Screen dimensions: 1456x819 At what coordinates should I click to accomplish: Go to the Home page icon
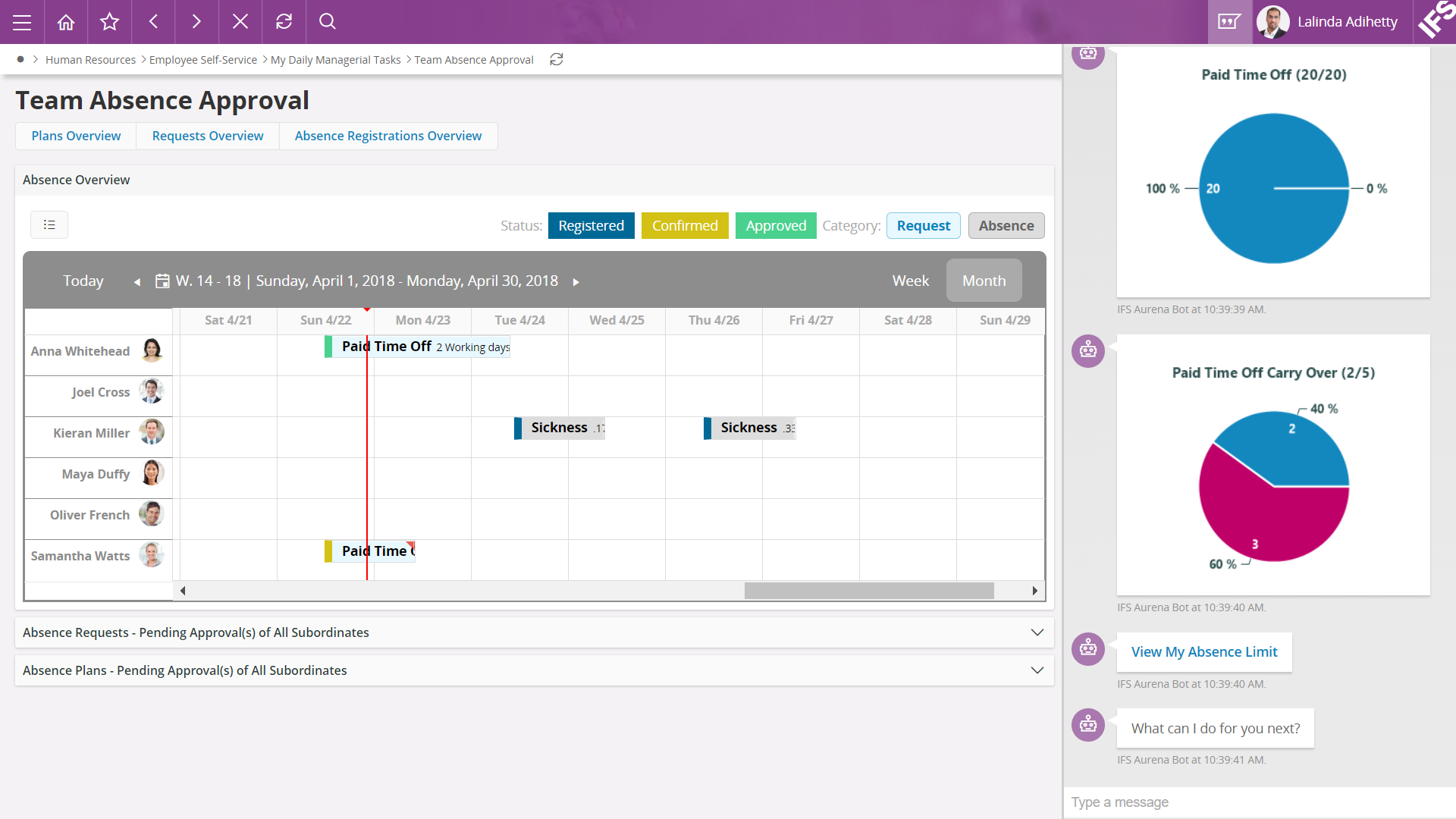click(x=66, y=22)
